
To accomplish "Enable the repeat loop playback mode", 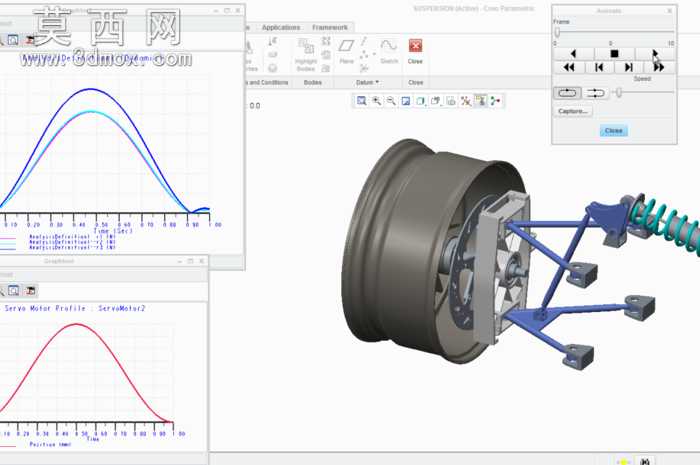I will point(567,93).
